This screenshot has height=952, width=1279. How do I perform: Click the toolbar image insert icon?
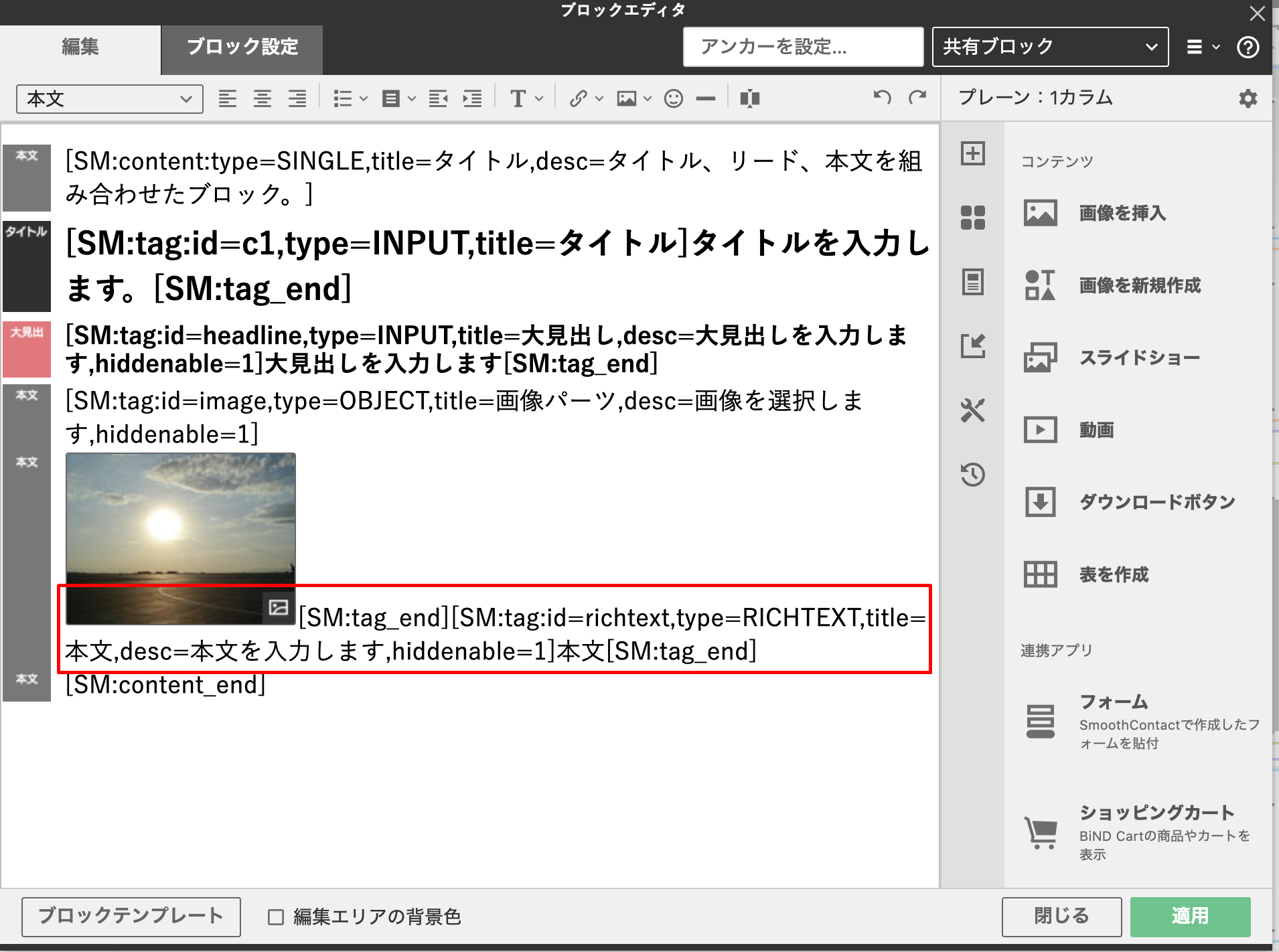coord(627,99)
